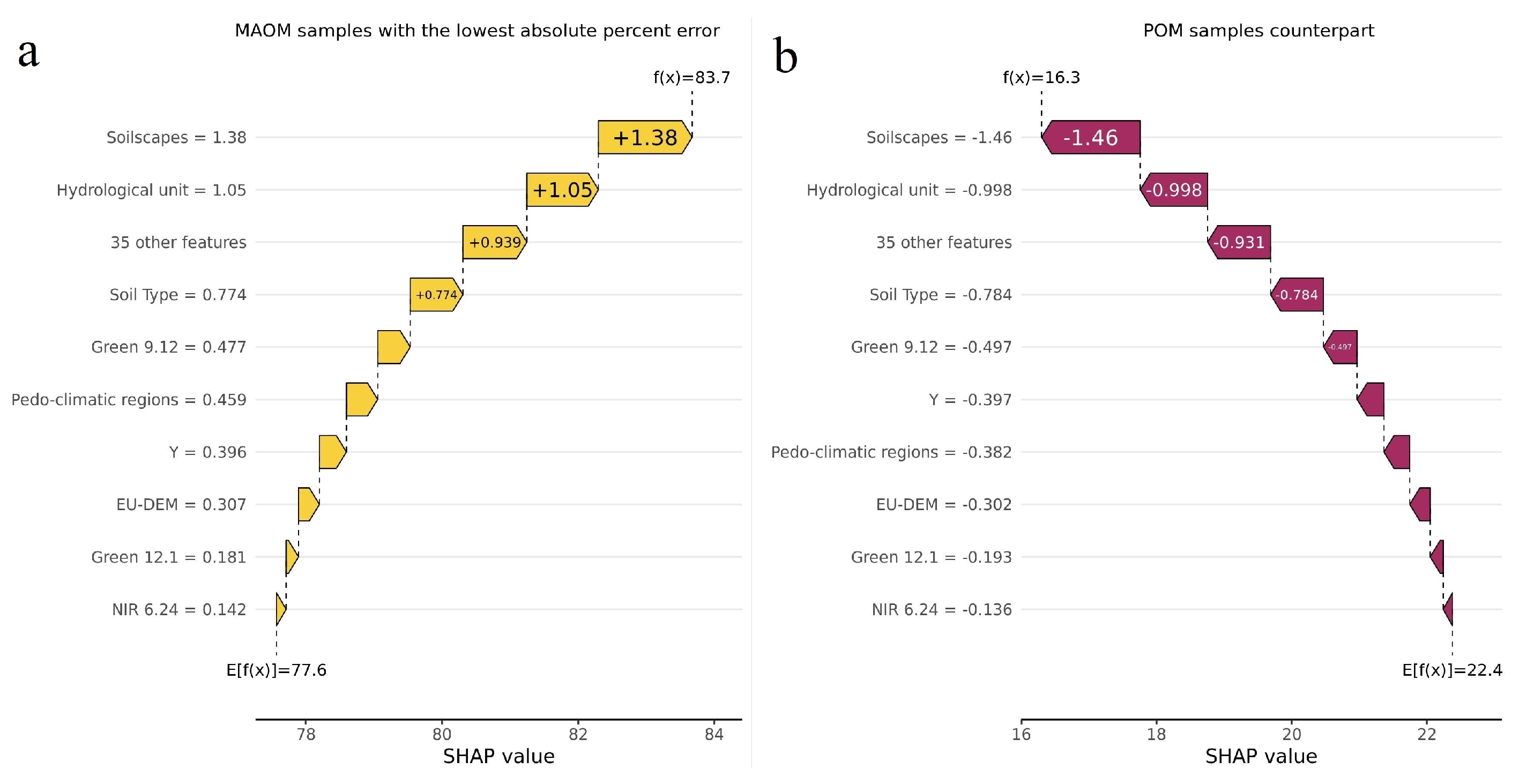
Task: Click the magenta -1.46 Soilscapes bar
Action: click(1091, 137)
